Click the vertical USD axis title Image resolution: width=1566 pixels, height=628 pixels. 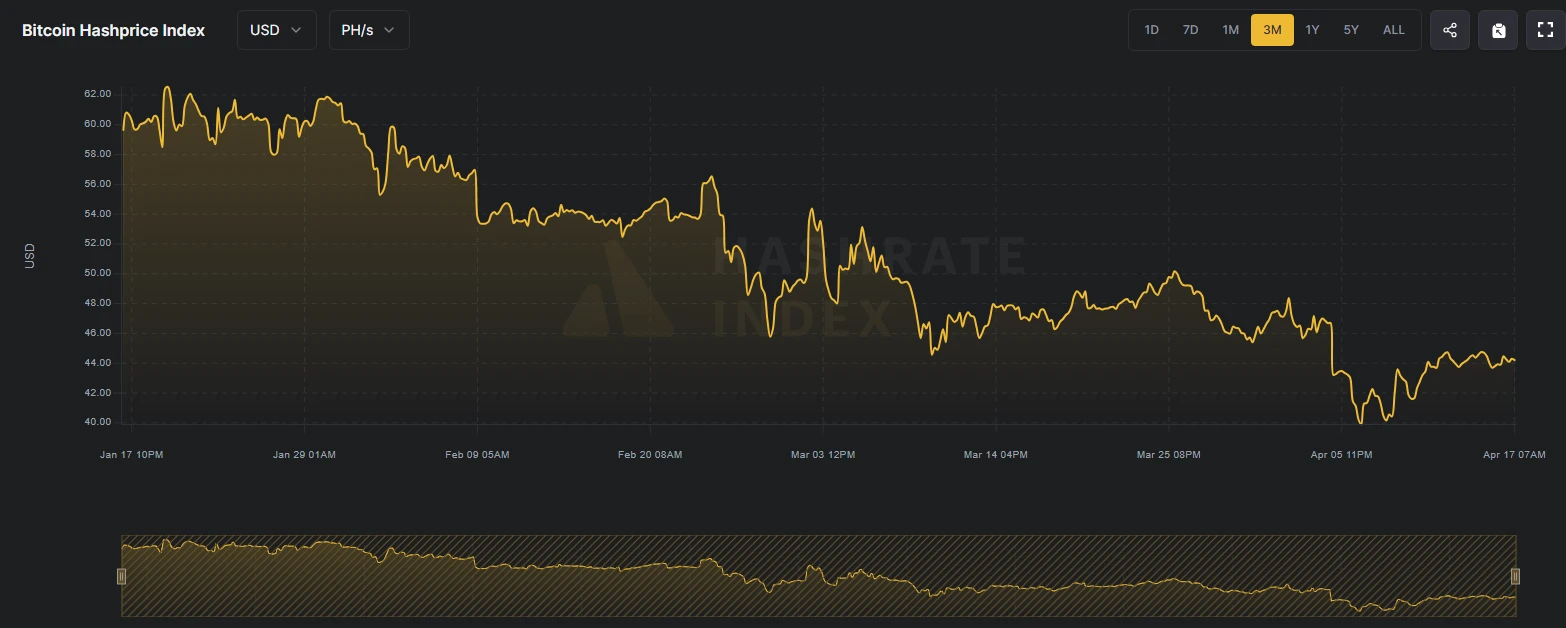tap(29, 255)
